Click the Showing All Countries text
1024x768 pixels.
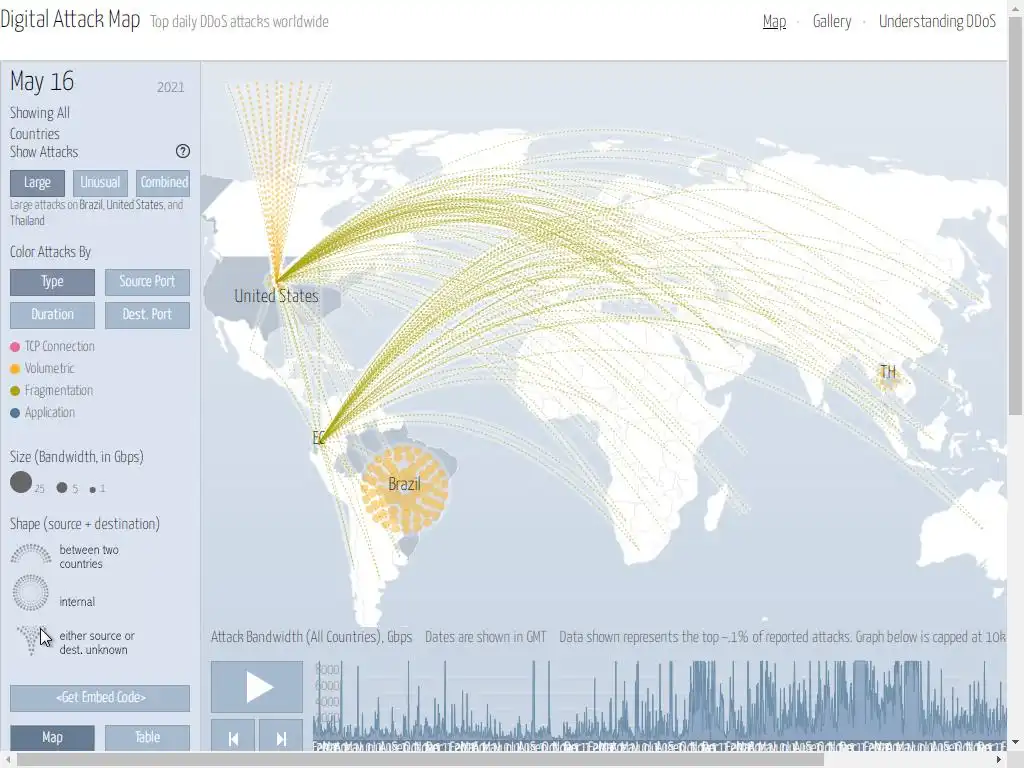coord(39,123)
